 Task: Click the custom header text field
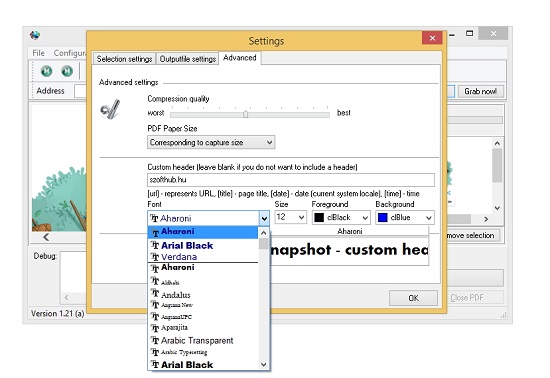(291, 180)
